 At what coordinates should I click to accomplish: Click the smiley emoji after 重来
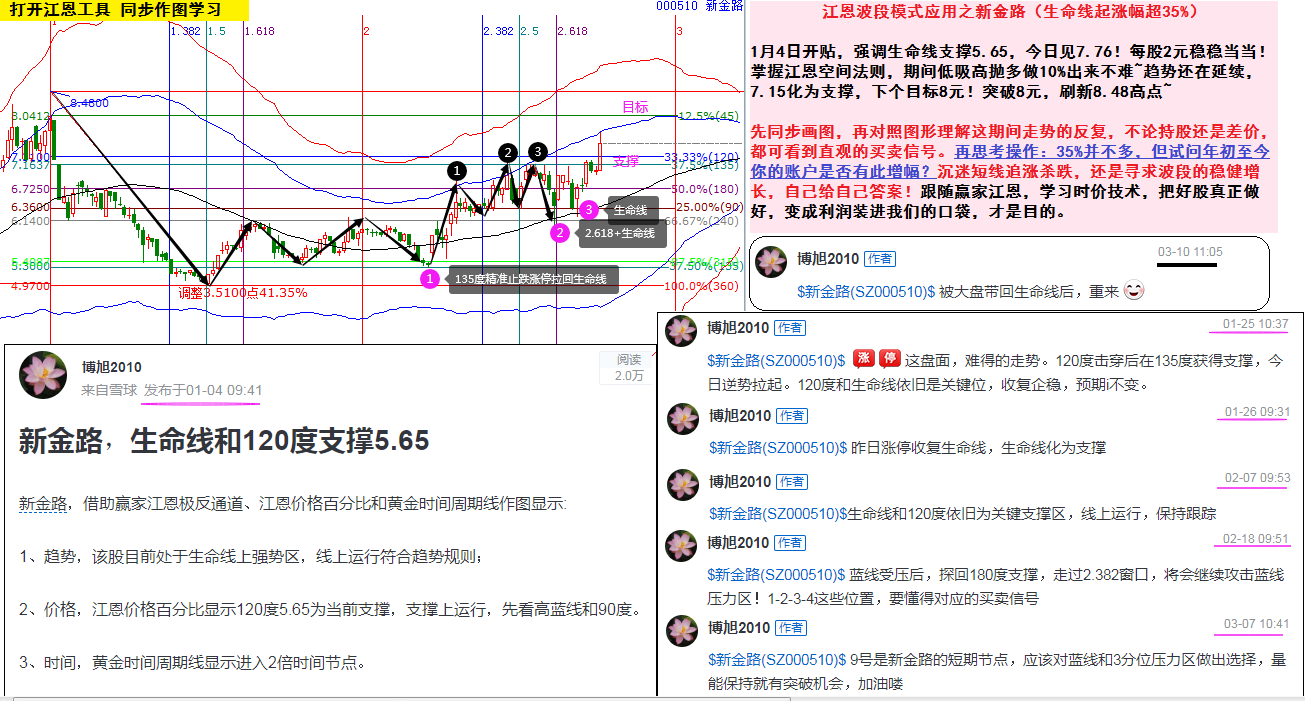pyautogui.click(x=1133, y=292)
